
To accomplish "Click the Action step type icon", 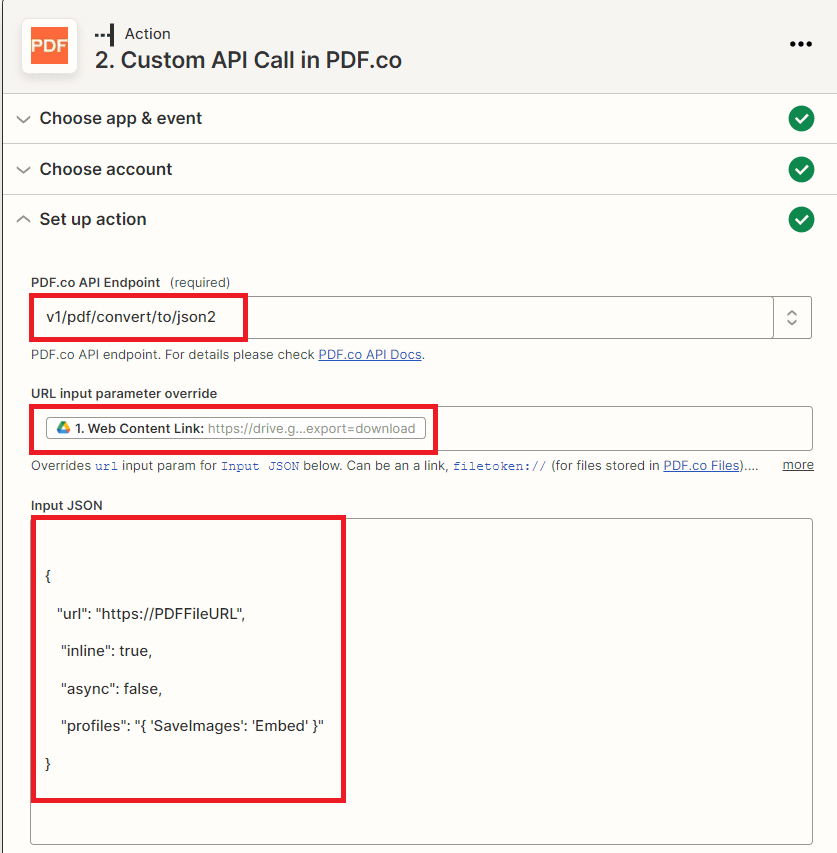I will 105,34.
